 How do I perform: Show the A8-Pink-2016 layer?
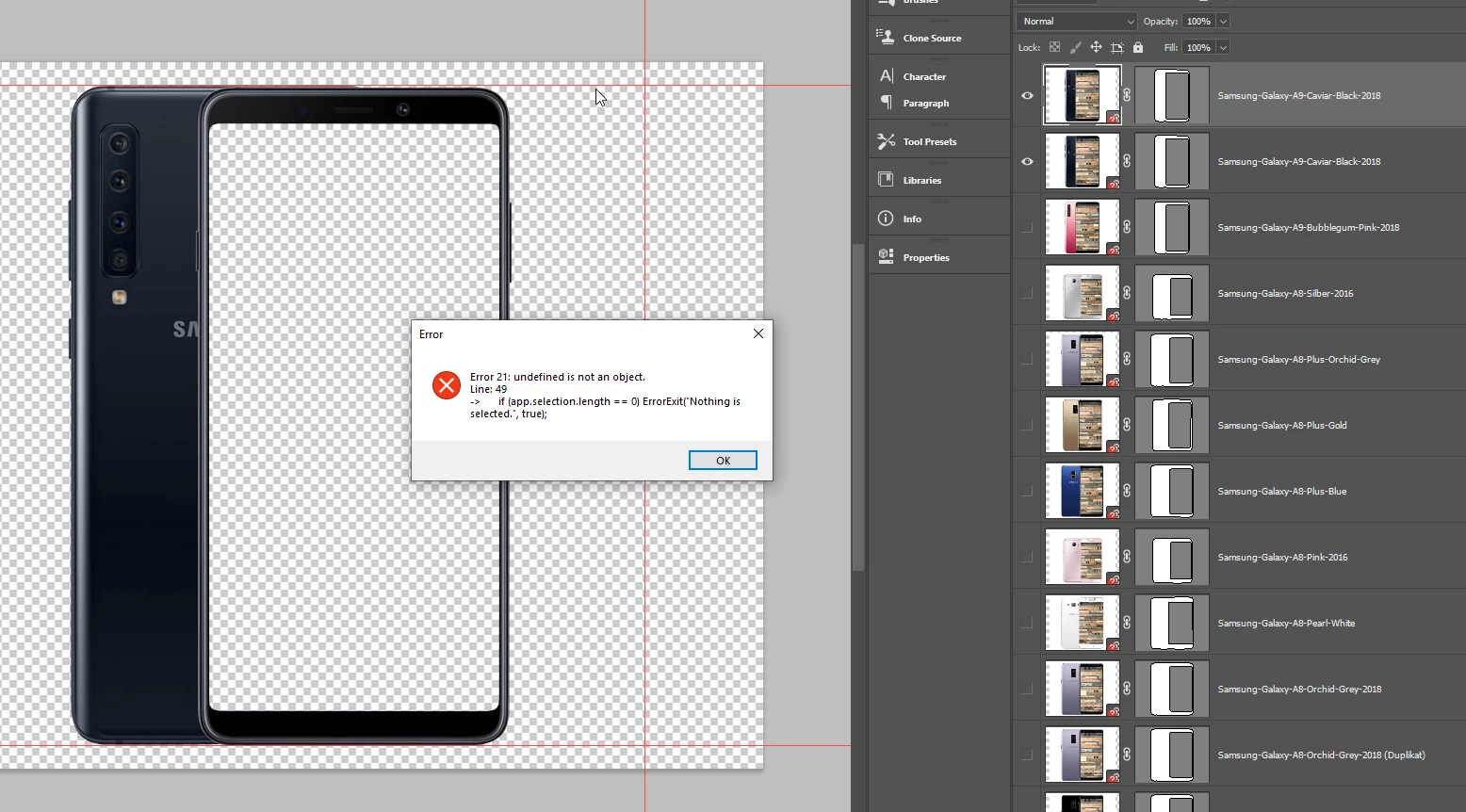pyautogui.click(x=1027, y=557)
